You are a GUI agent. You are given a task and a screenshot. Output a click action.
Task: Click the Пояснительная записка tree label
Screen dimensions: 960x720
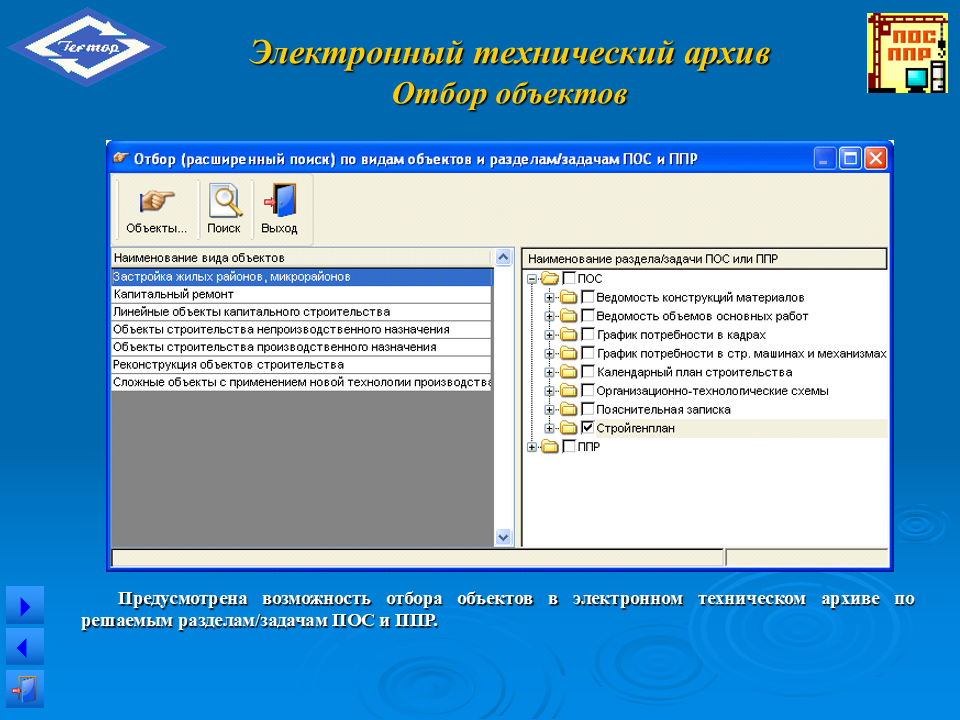click(663, 410)
